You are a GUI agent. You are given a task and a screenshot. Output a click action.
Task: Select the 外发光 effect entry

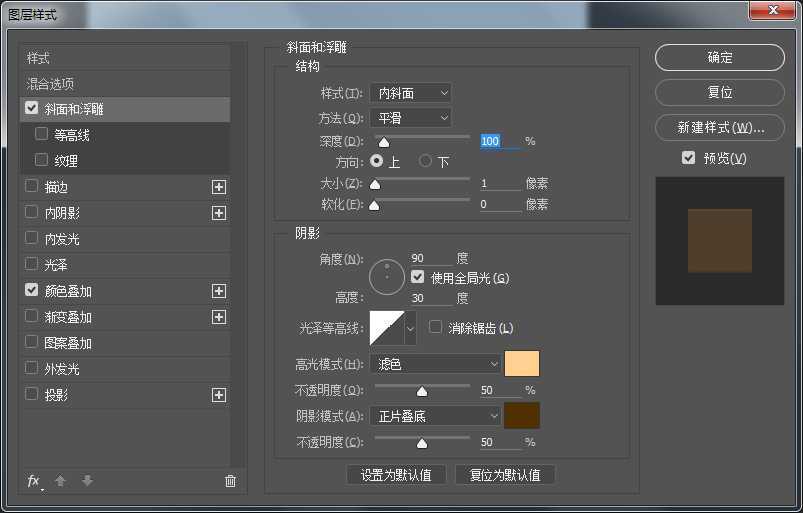62,369
